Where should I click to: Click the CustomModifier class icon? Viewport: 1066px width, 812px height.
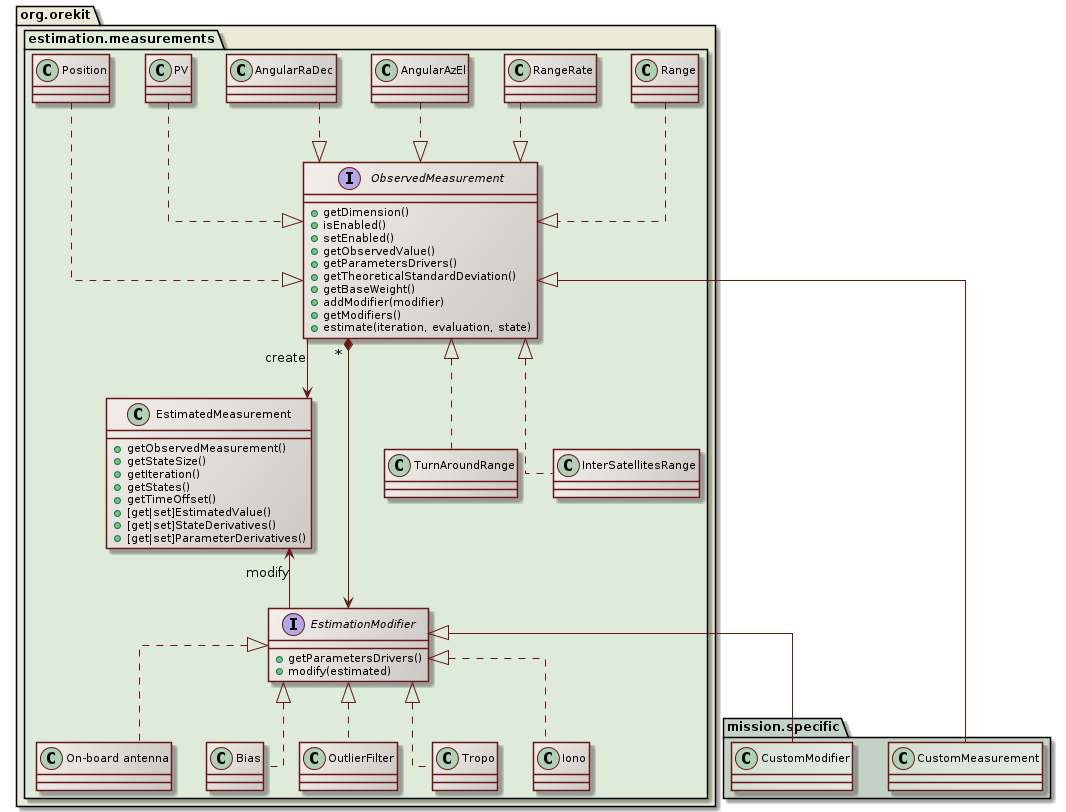(x=745, y=758)
